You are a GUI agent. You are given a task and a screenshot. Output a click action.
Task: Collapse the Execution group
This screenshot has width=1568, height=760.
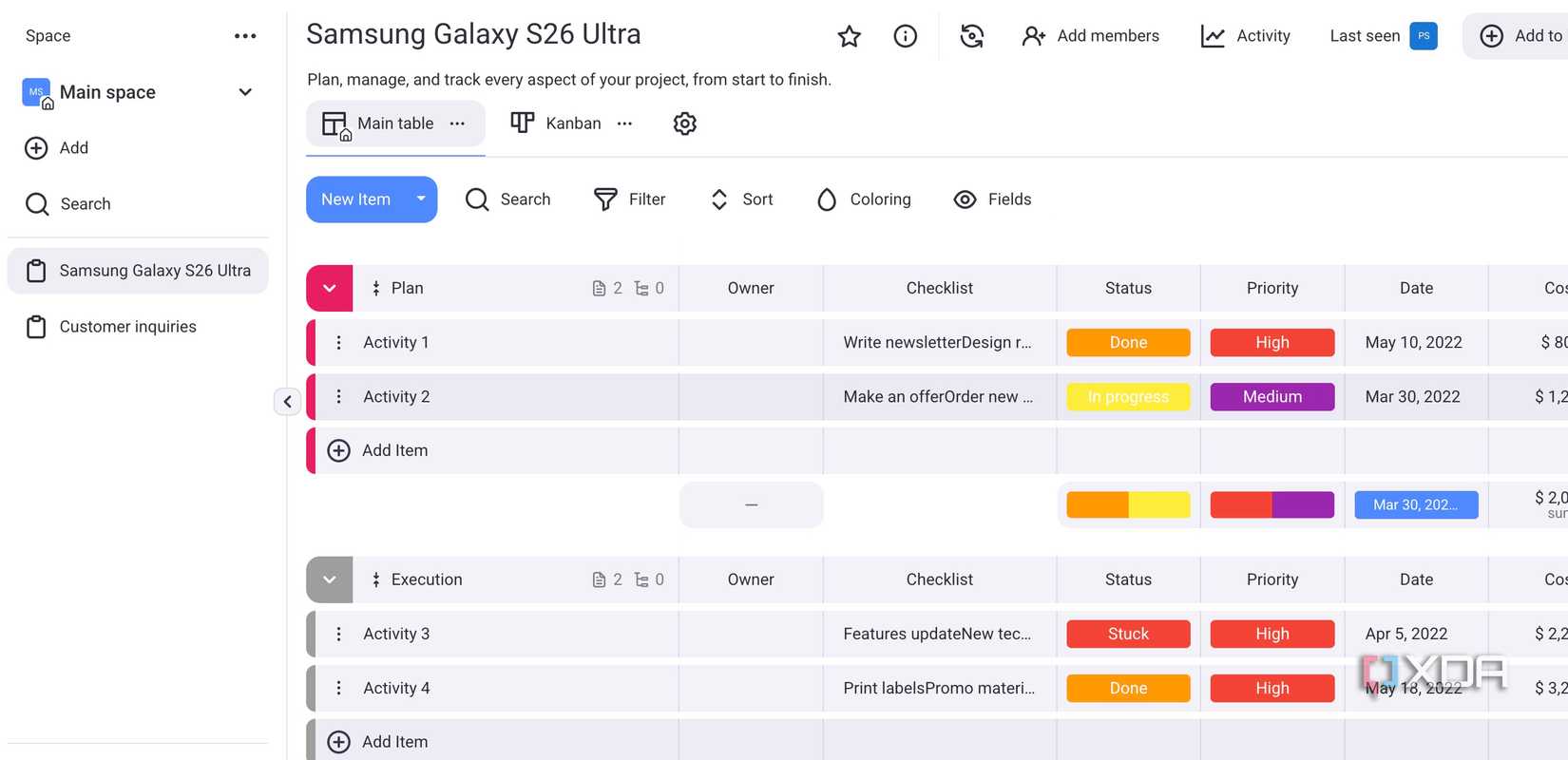pos(330,579)
